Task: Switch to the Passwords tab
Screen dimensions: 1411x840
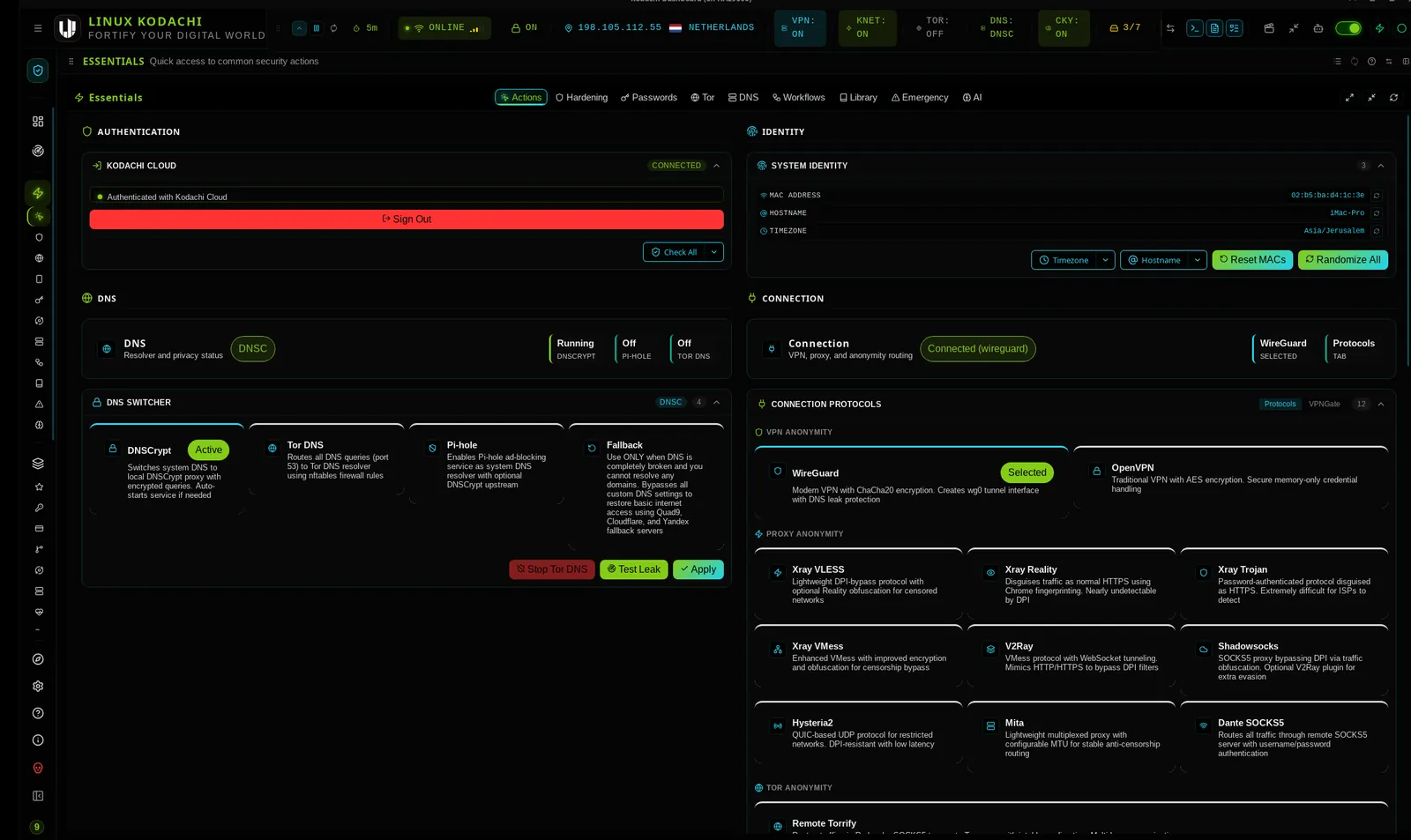Action: click(649, 98)
